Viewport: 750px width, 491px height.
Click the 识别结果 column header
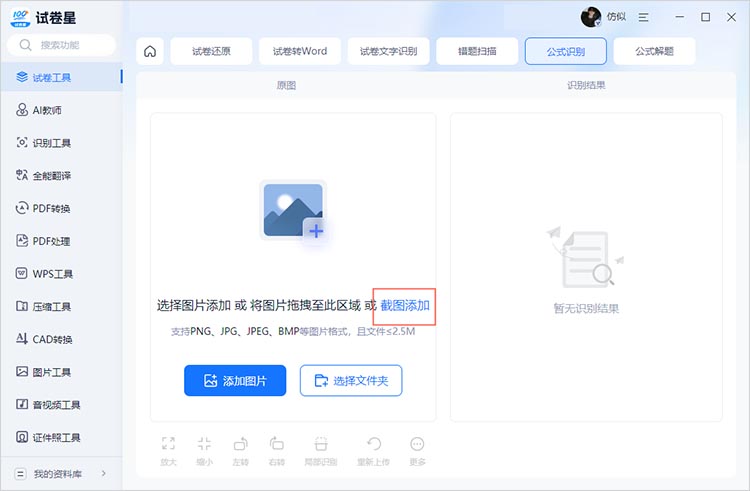click(586, 86)
